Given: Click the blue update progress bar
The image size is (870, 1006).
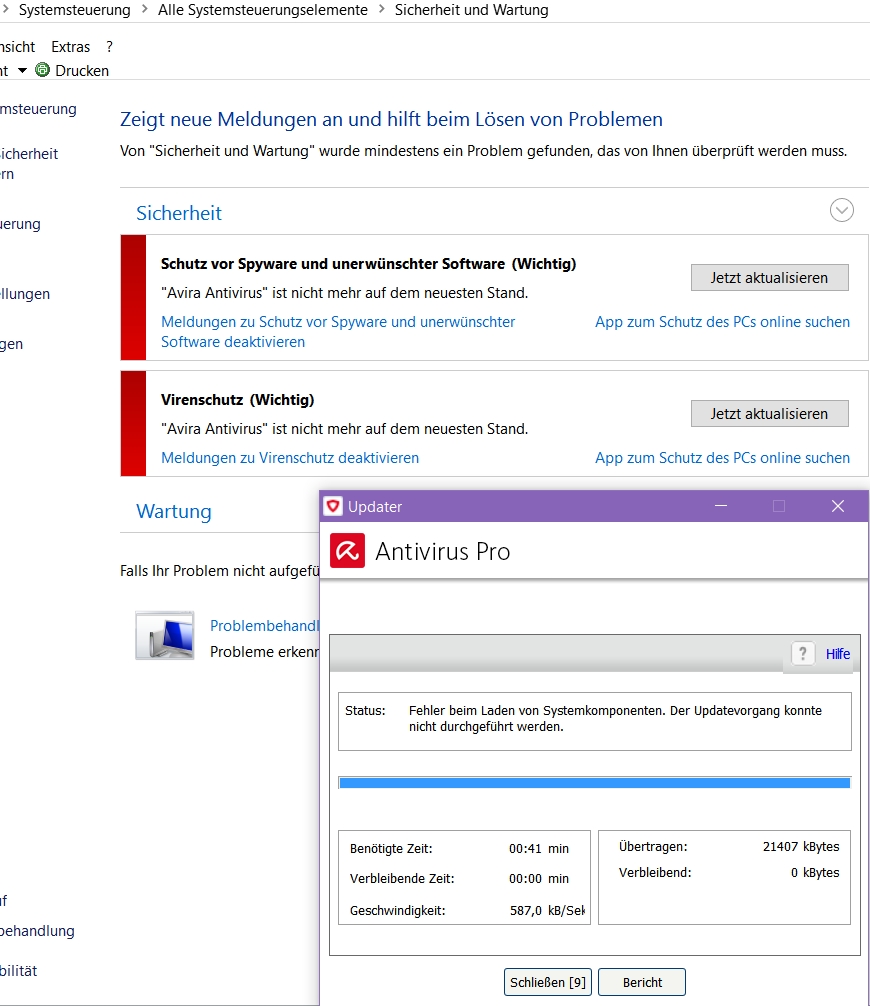Looking at the screenshot, I should 595,783.
